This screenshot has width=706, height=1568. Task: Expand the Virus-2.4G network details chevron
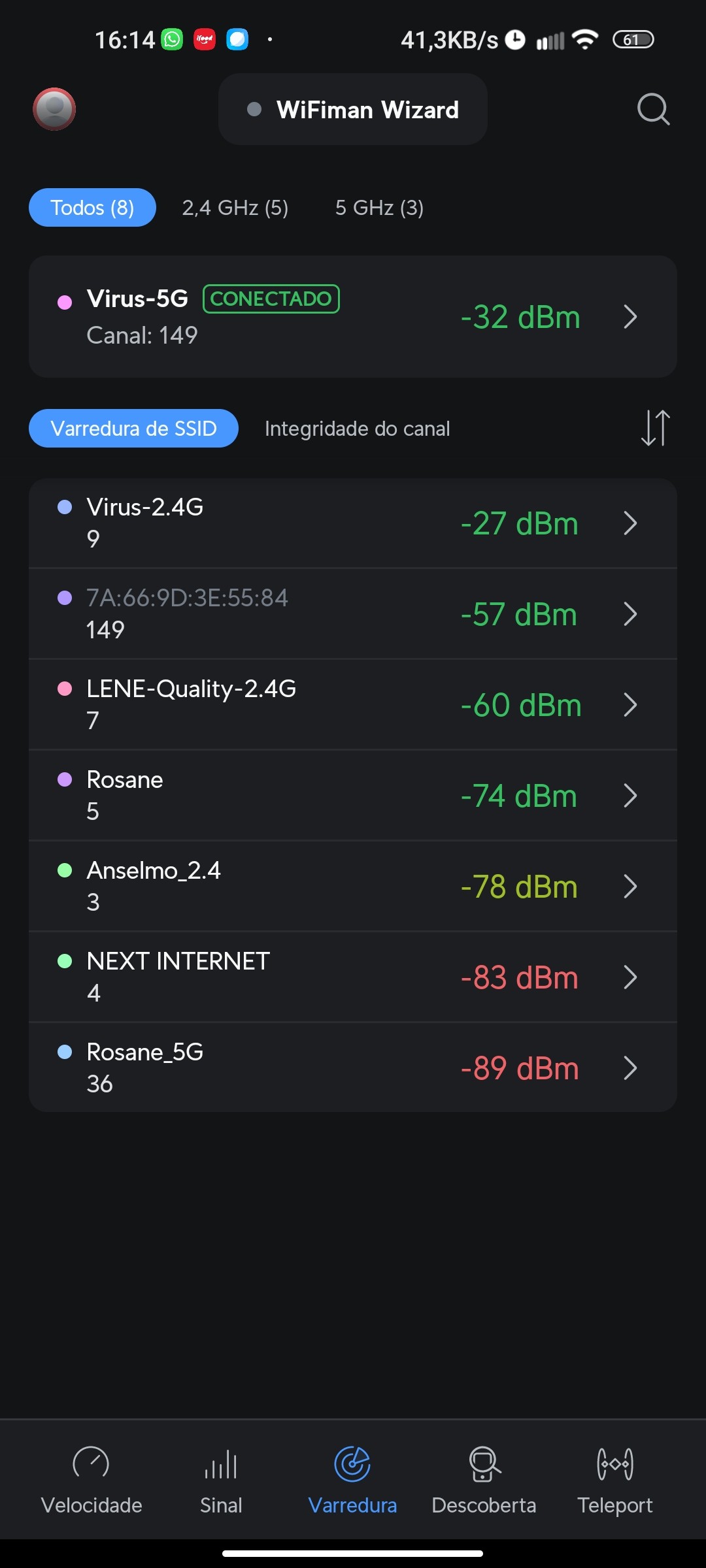630,523
